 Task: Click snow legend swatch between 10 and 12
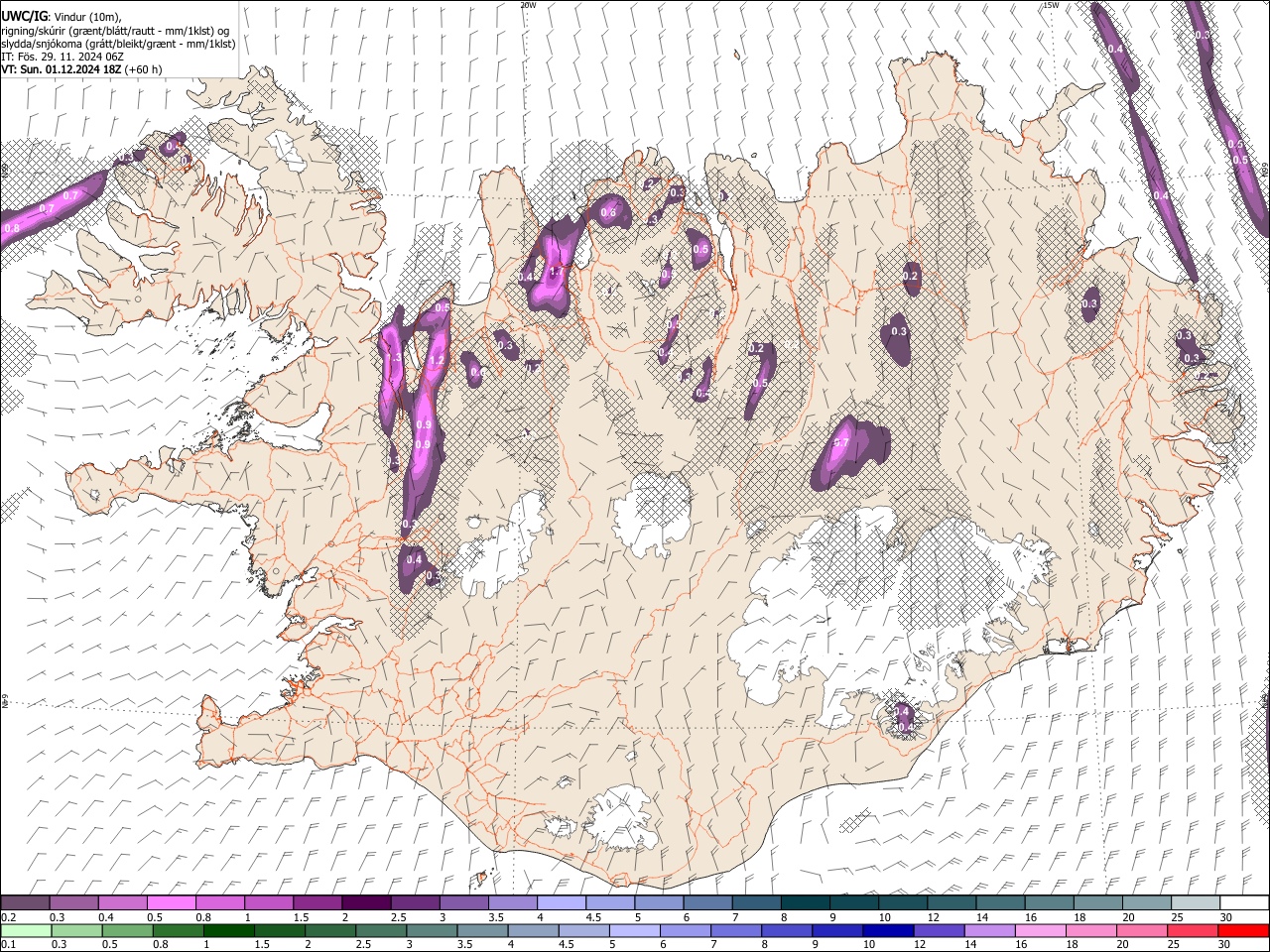pyautogui.click(x=903, y=902)
